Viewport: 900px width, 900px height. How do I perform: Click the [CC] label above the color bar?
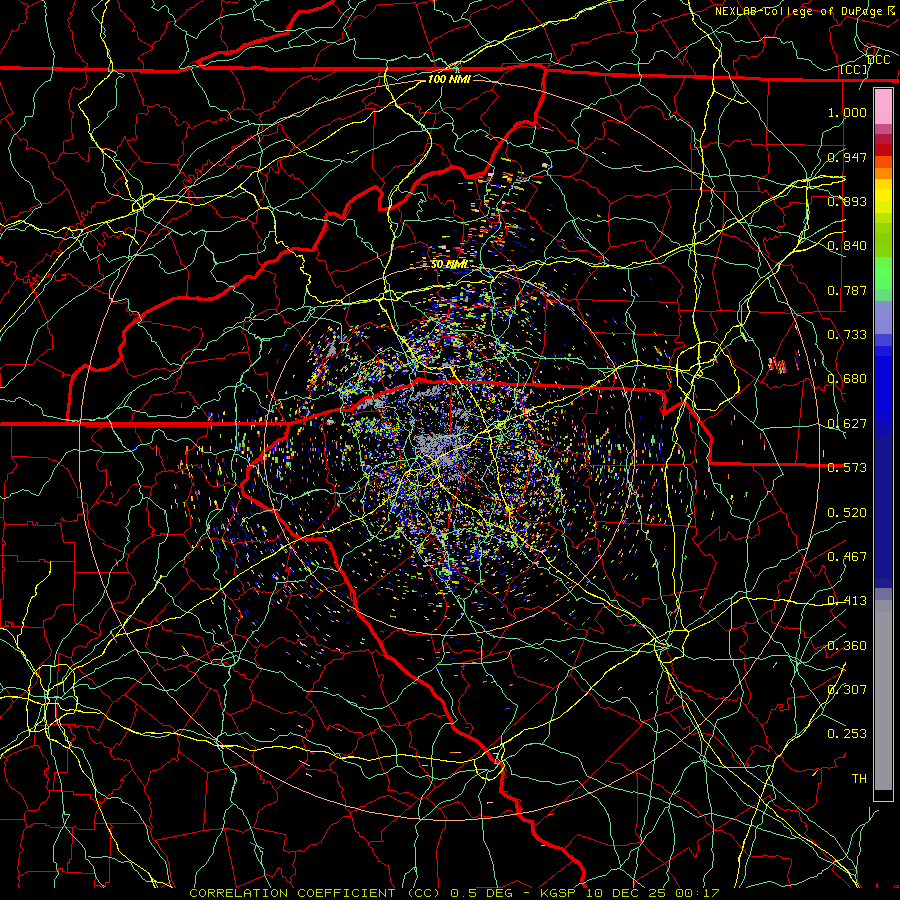[x=854, y=70]
